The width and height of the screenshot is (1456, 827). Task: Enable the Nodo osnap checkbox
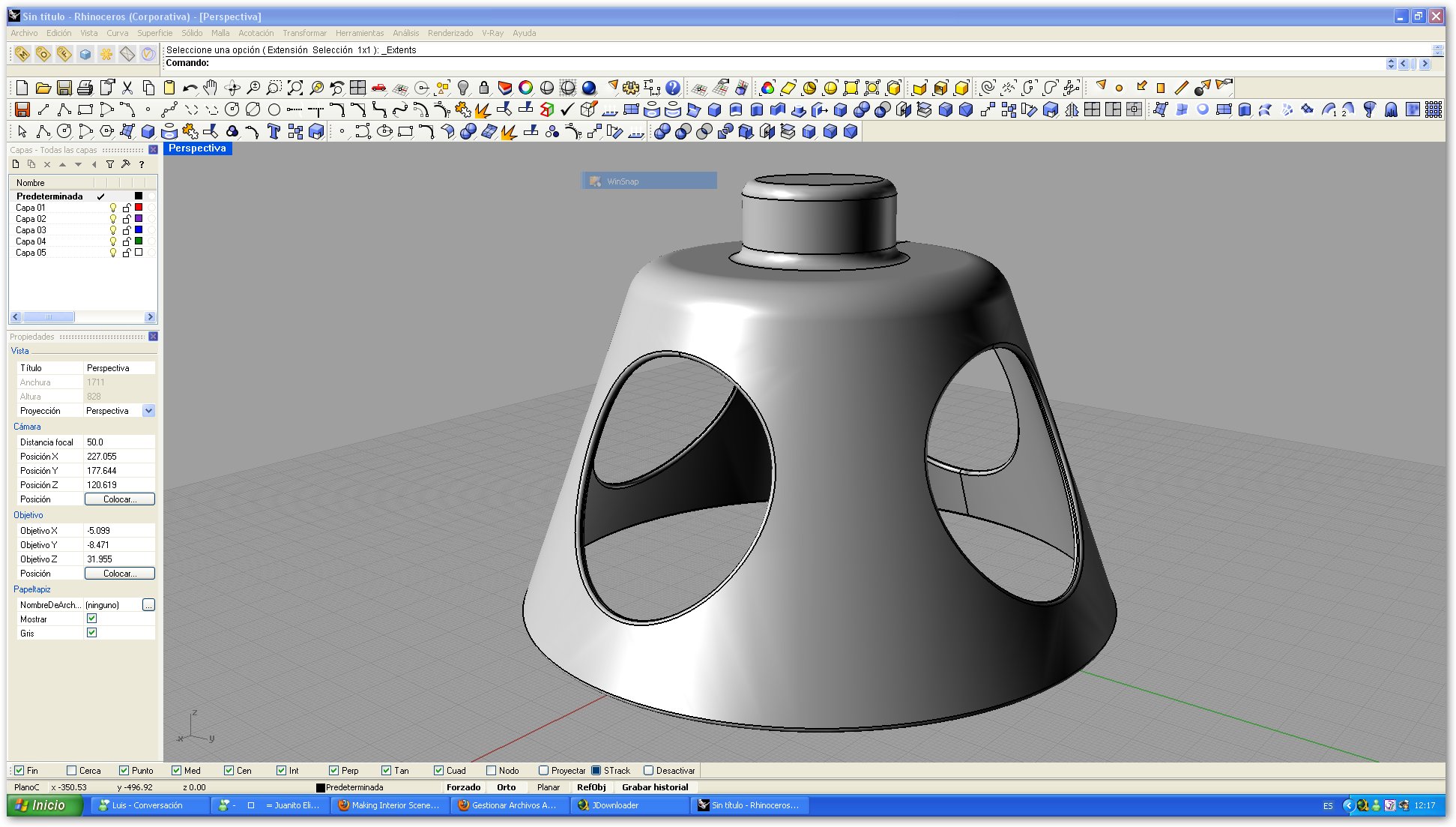point(491,770)
